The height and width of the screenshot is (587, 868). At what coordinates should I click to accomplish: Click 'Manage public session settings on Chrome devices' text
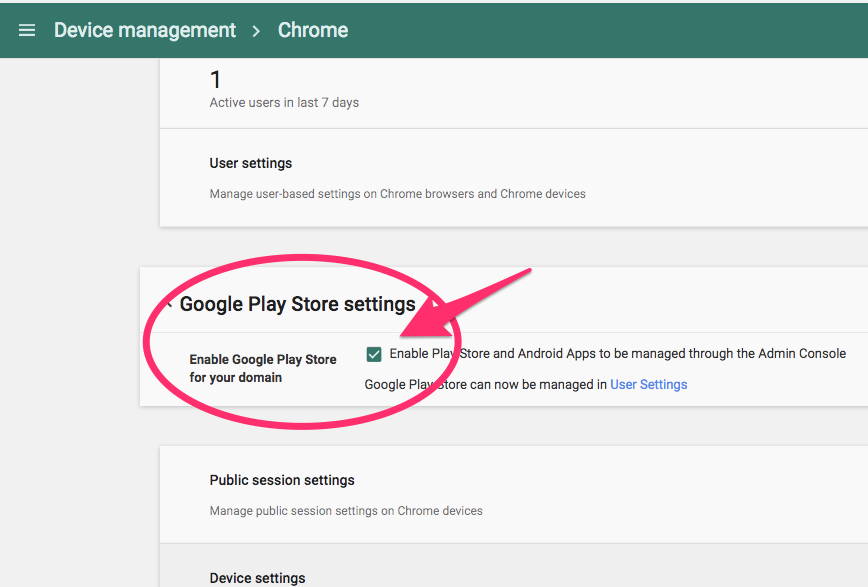[x=346, y=511]
